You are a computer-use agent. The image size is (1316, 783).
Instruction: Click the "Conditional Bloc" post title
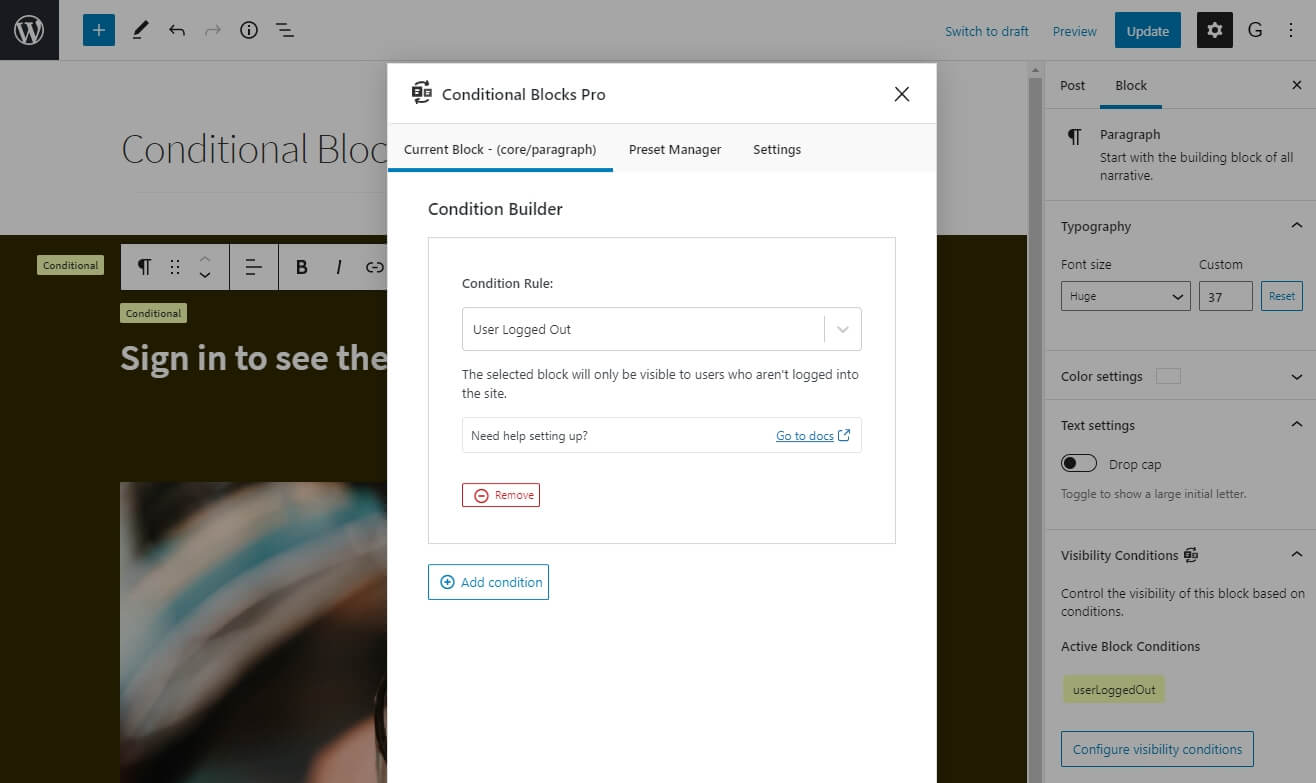click(x=254, y=149)
